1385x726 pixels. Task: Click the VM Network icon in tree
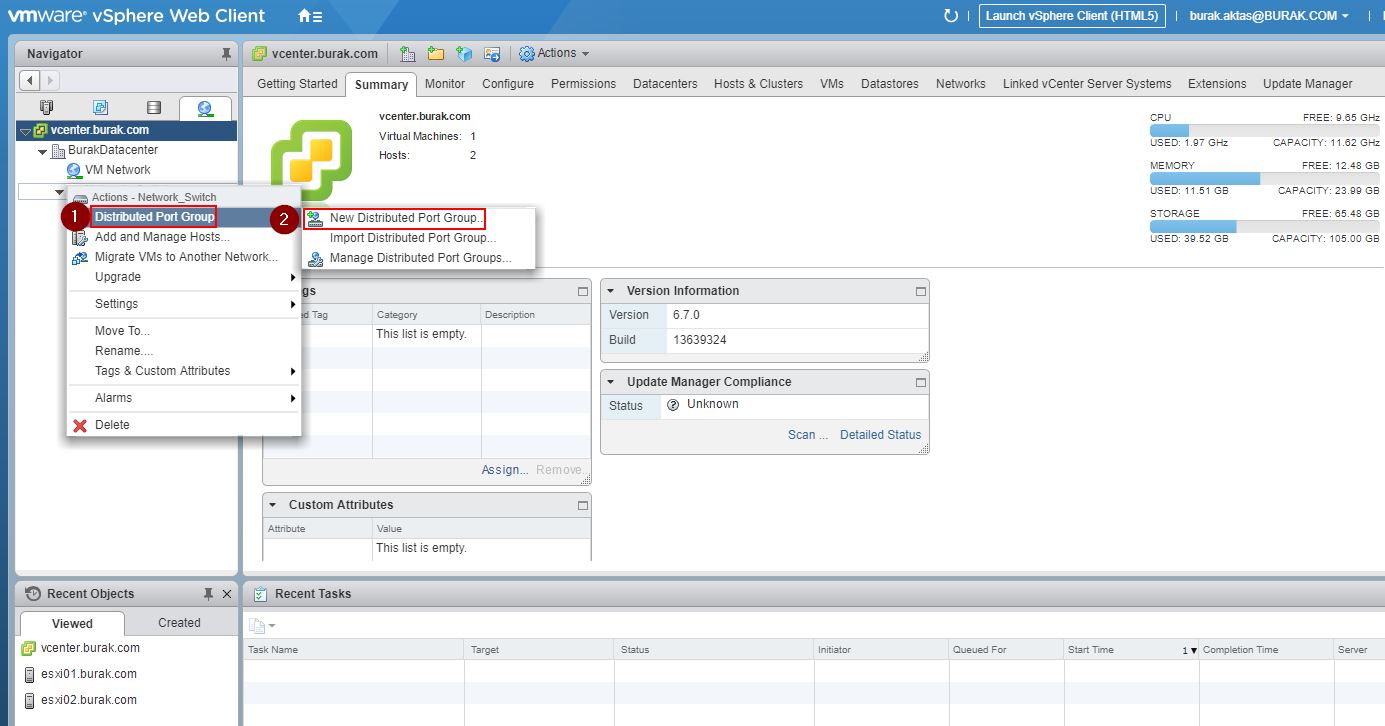point(73,170)
